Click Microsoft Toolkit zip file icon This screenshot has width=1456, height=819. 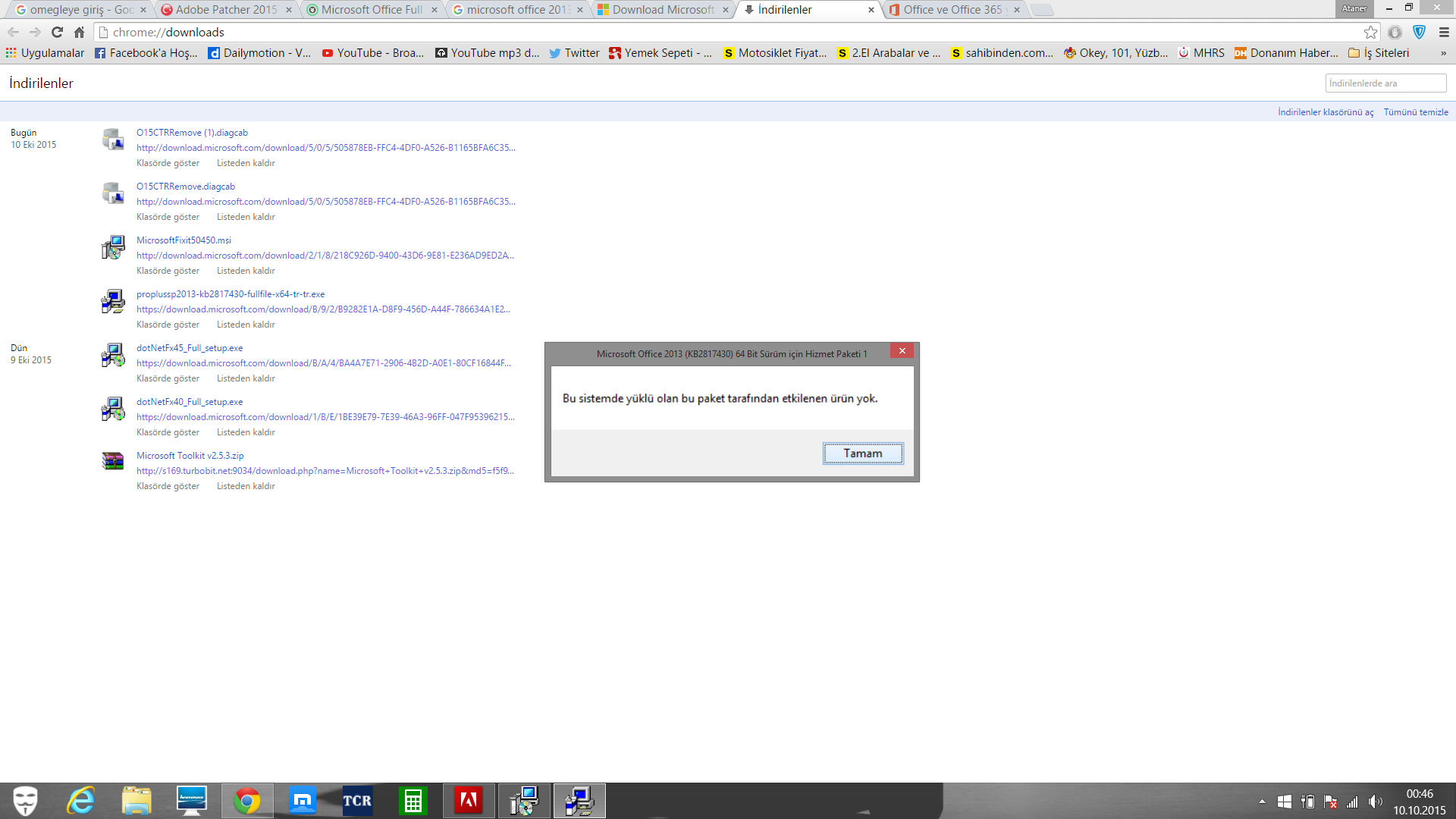coord(113,461)
